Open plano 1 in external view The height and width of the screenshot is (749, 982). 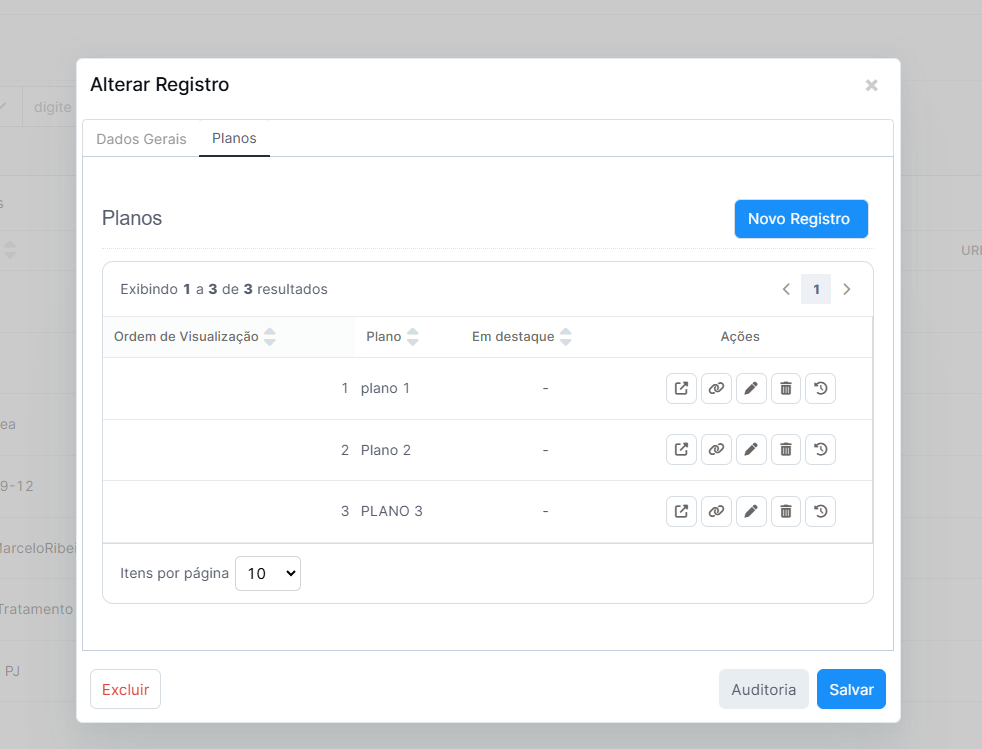(x=681, y=388)
